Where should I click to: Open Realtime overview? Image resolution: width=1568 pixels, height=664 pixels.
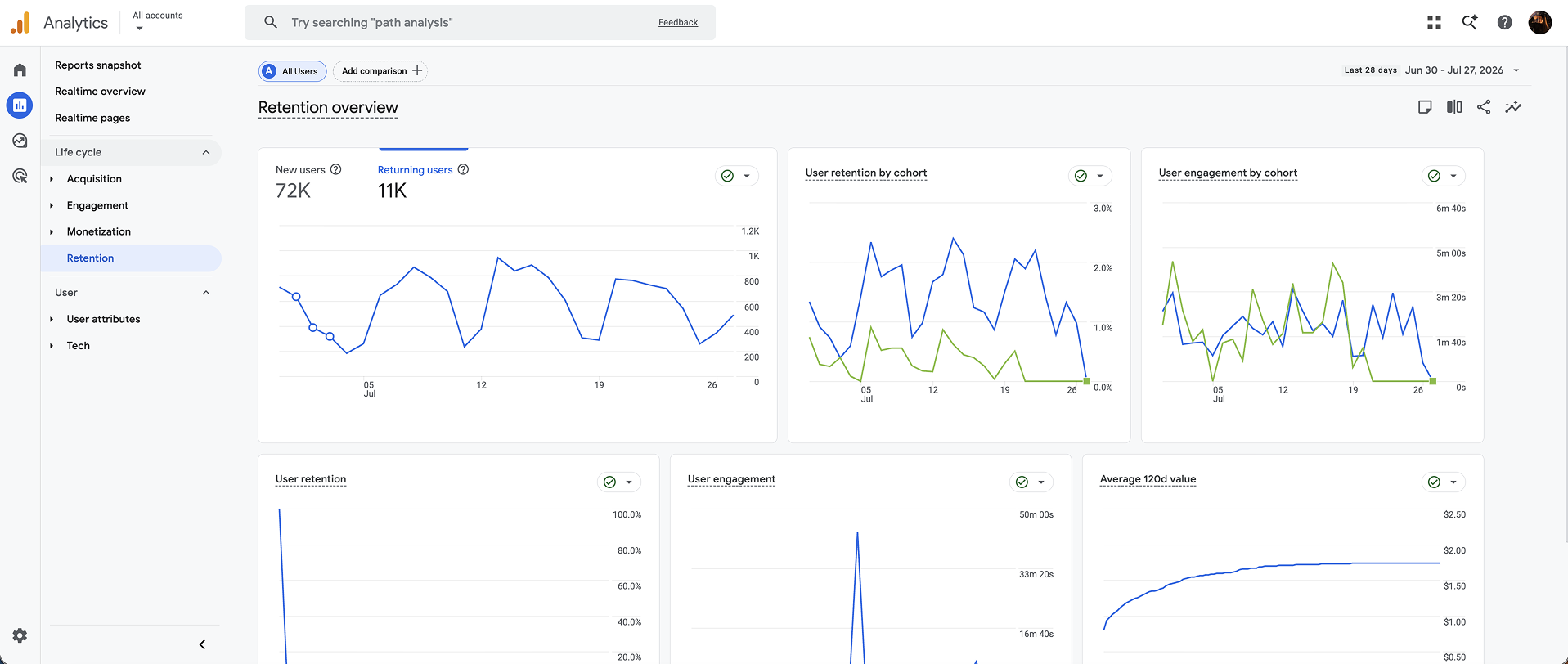click(x=100, y=92)
